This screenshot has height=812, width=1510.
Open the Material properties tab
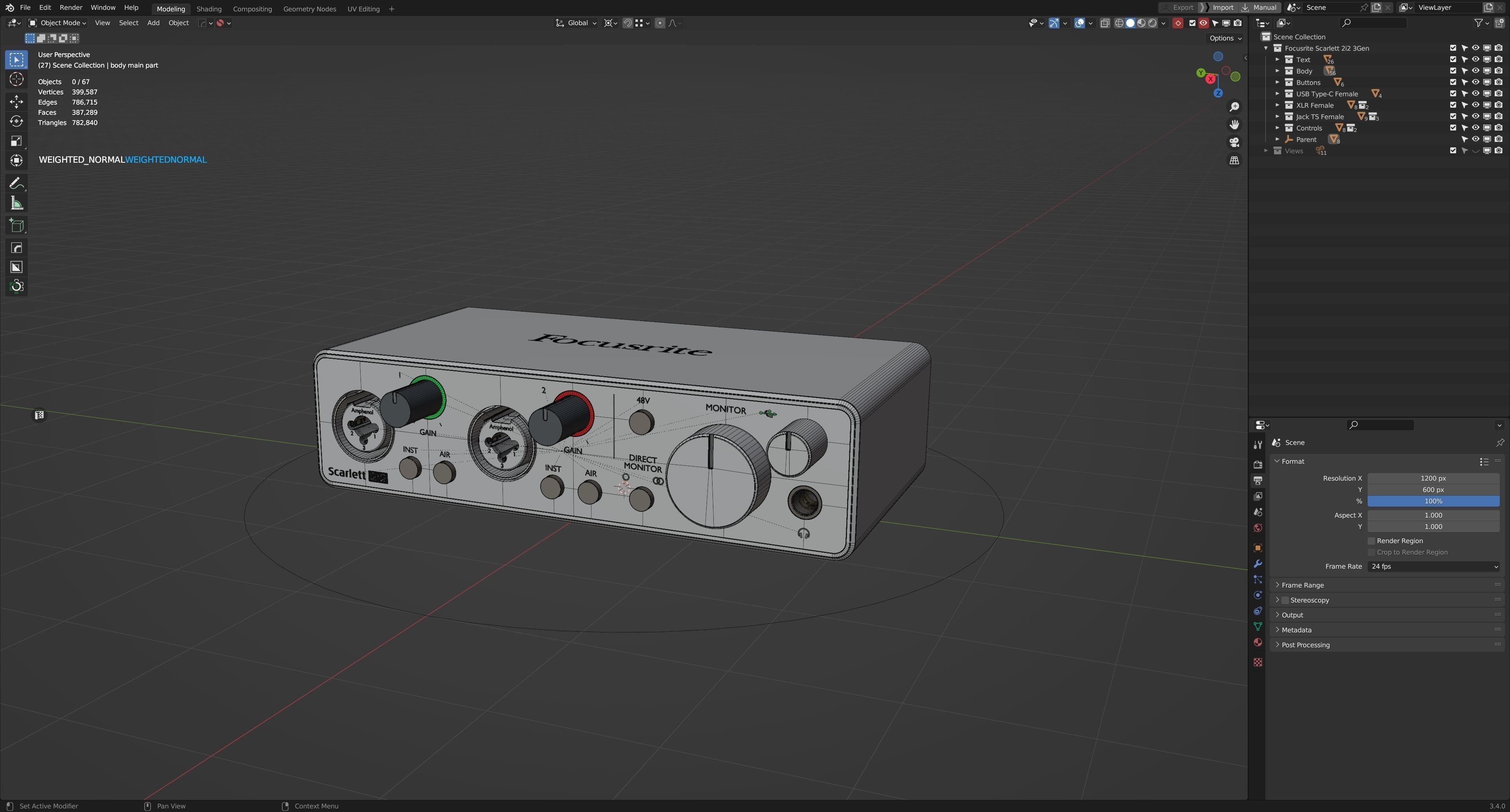coord(1258,643)
